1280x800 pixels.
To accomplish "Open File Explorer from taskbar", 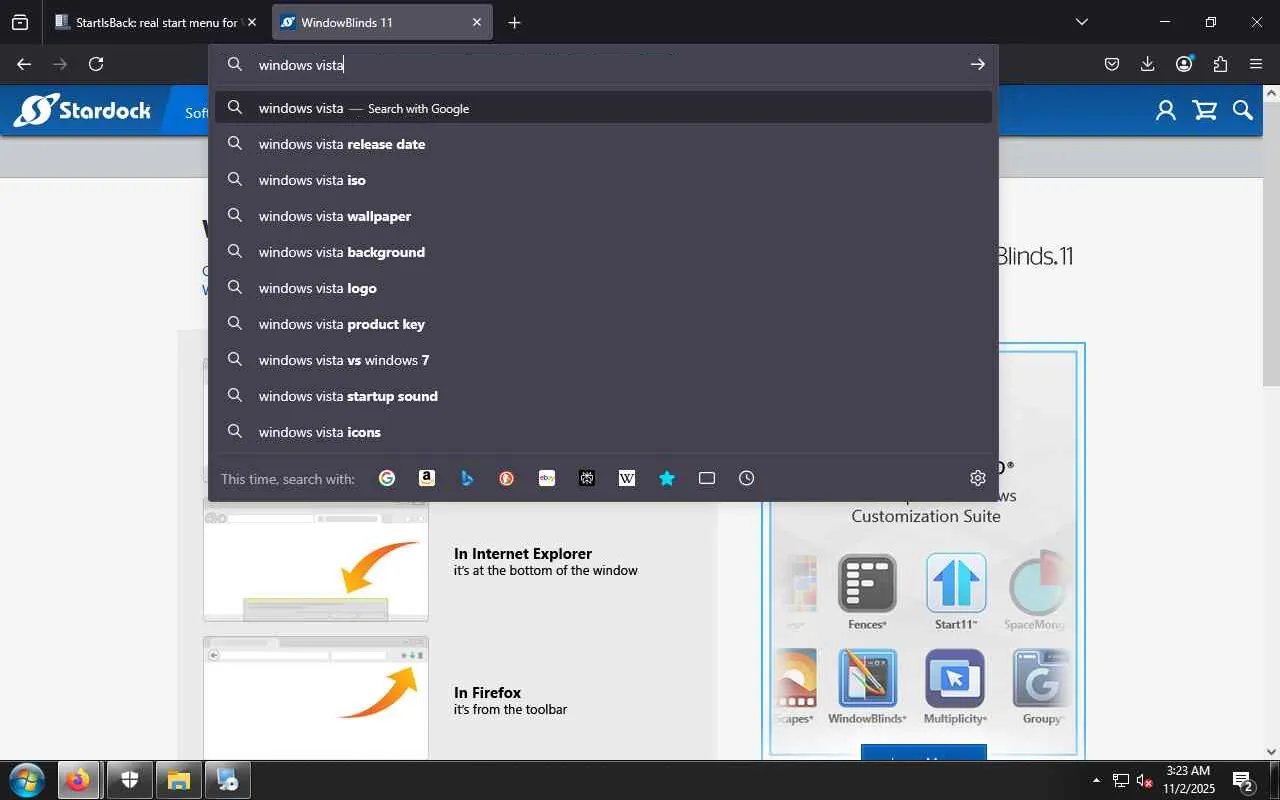I will point(179,780).
